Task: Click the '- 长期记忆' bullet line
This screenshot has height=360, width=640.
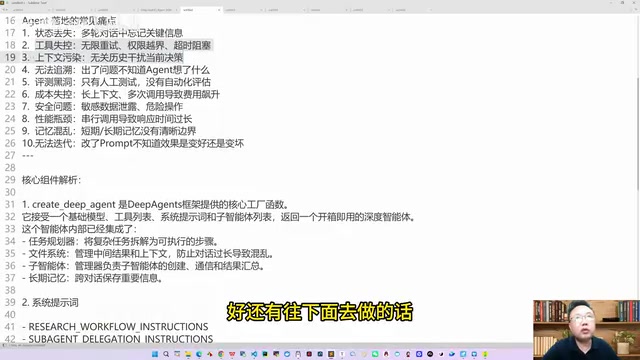Action: click(93, 278)
